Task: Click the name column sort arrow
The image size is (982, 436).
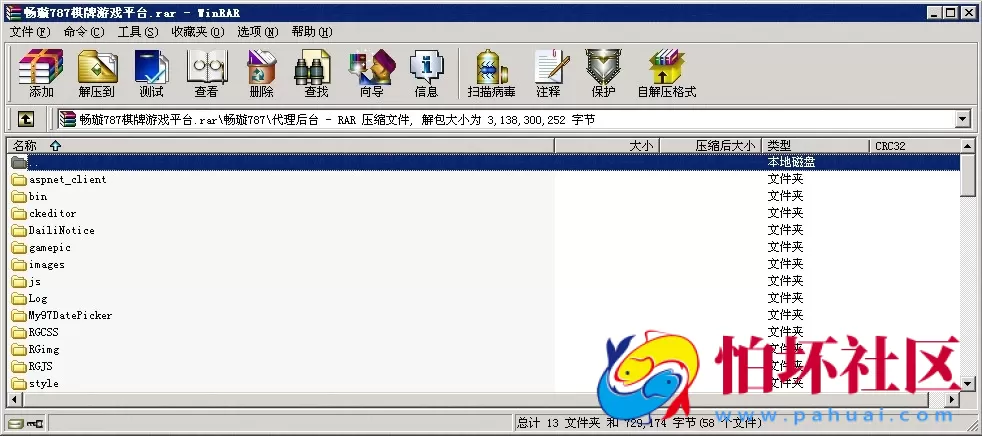Action: [55, 145]
